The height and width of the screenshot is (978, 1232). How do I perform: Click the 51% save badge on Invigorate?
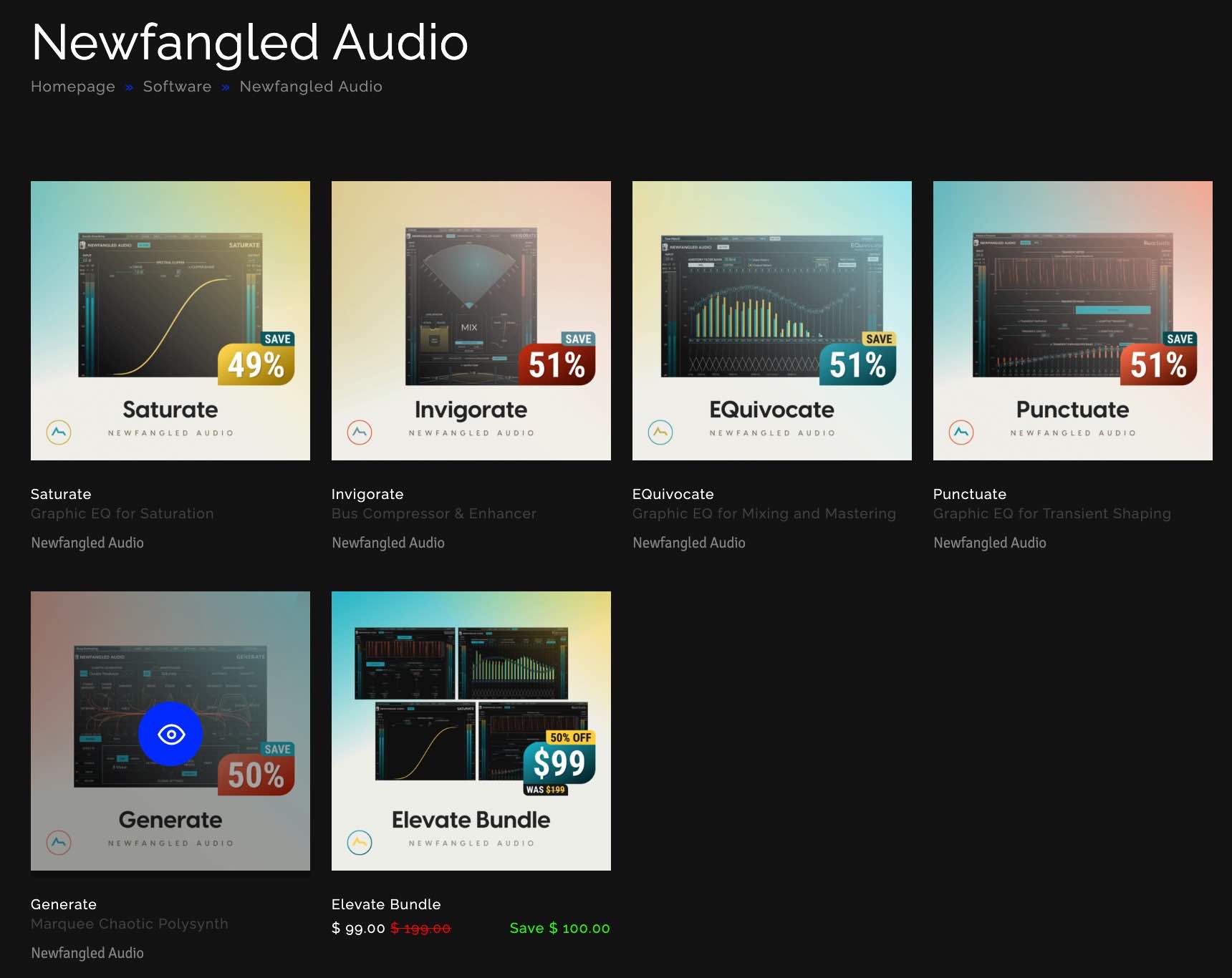click(x=557, y=358)
